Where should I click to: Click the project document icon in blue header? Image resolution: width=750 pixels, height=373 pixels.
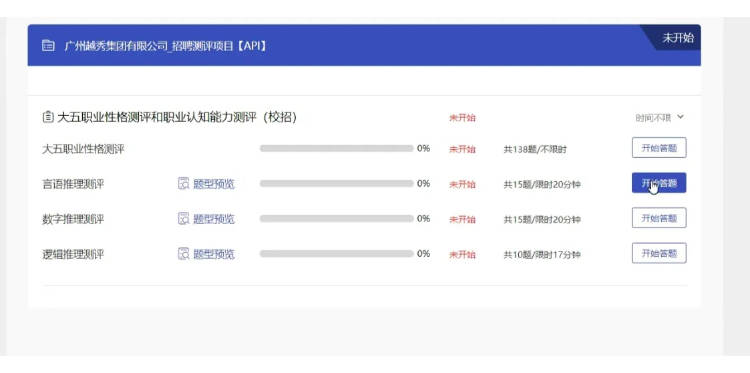pyautogui.click(x=48, y=46)
